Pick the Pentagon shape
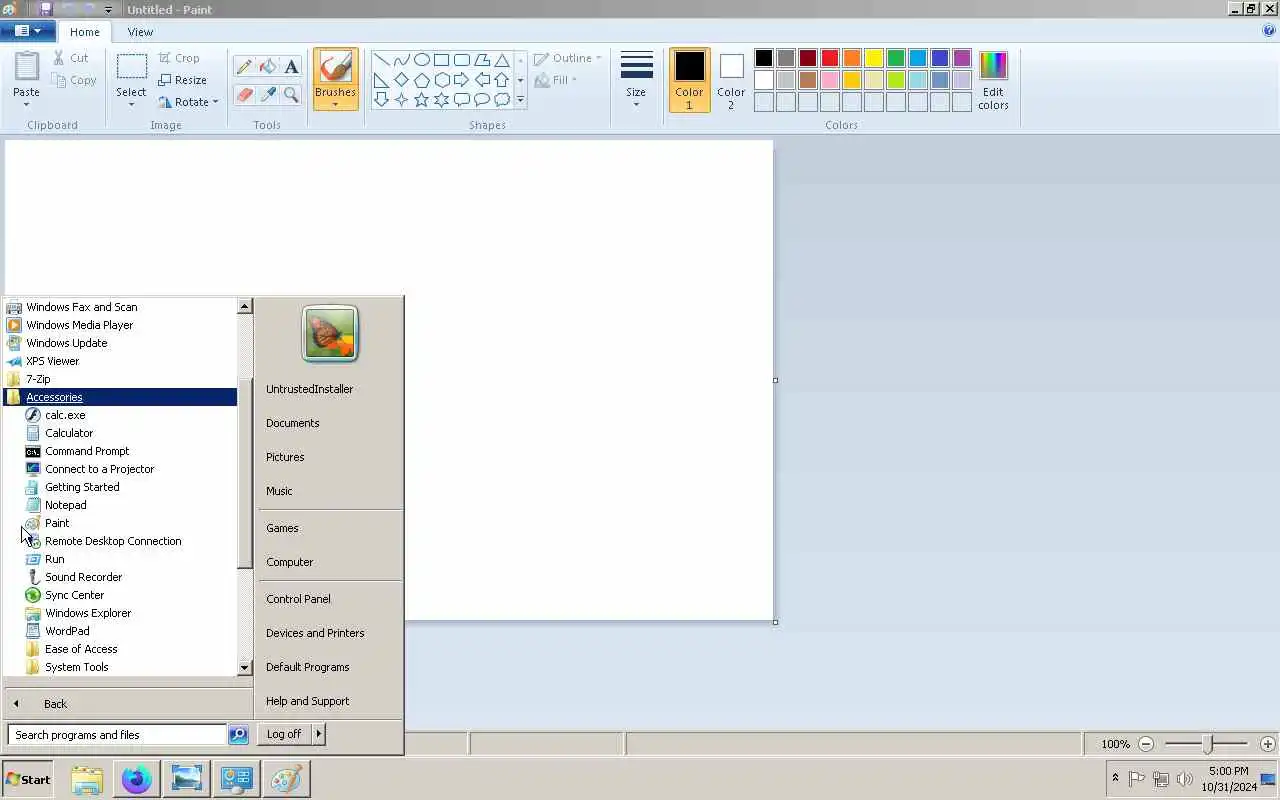Viewport: 1280px width, 800px height. 421,80
